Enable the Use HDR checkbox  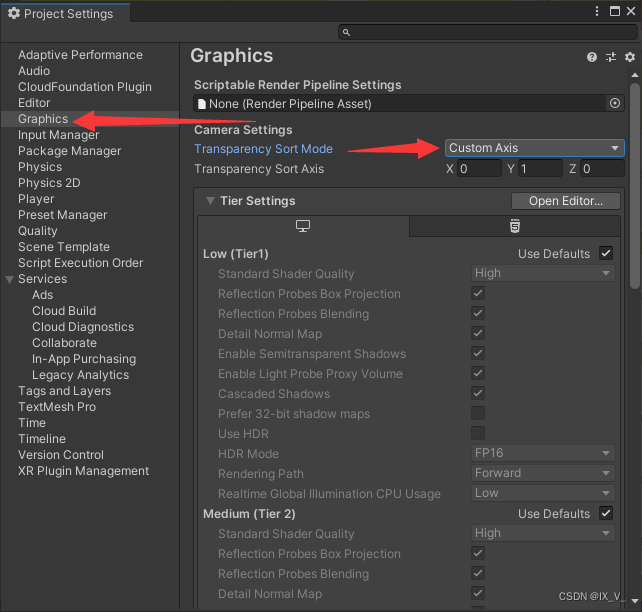pos(478,433)
